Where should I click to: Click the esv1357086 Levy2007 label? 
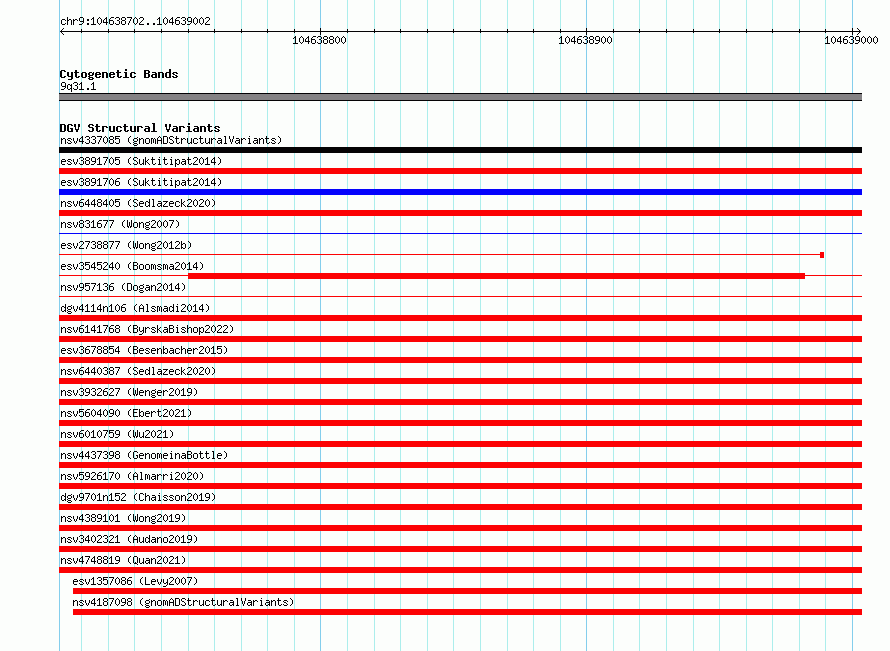click(x=135, y=581)
